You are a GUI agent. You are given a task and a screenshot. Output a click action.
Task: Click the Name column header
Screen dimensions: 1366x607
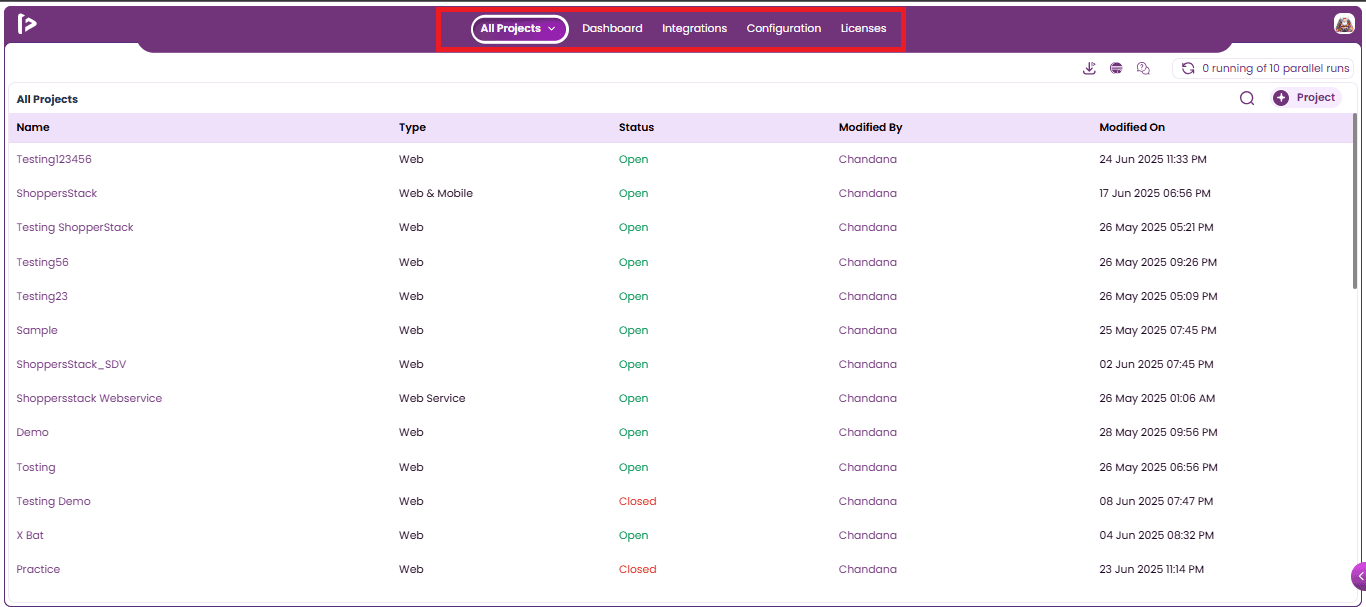pyautogui.click(x=33, y=127)
